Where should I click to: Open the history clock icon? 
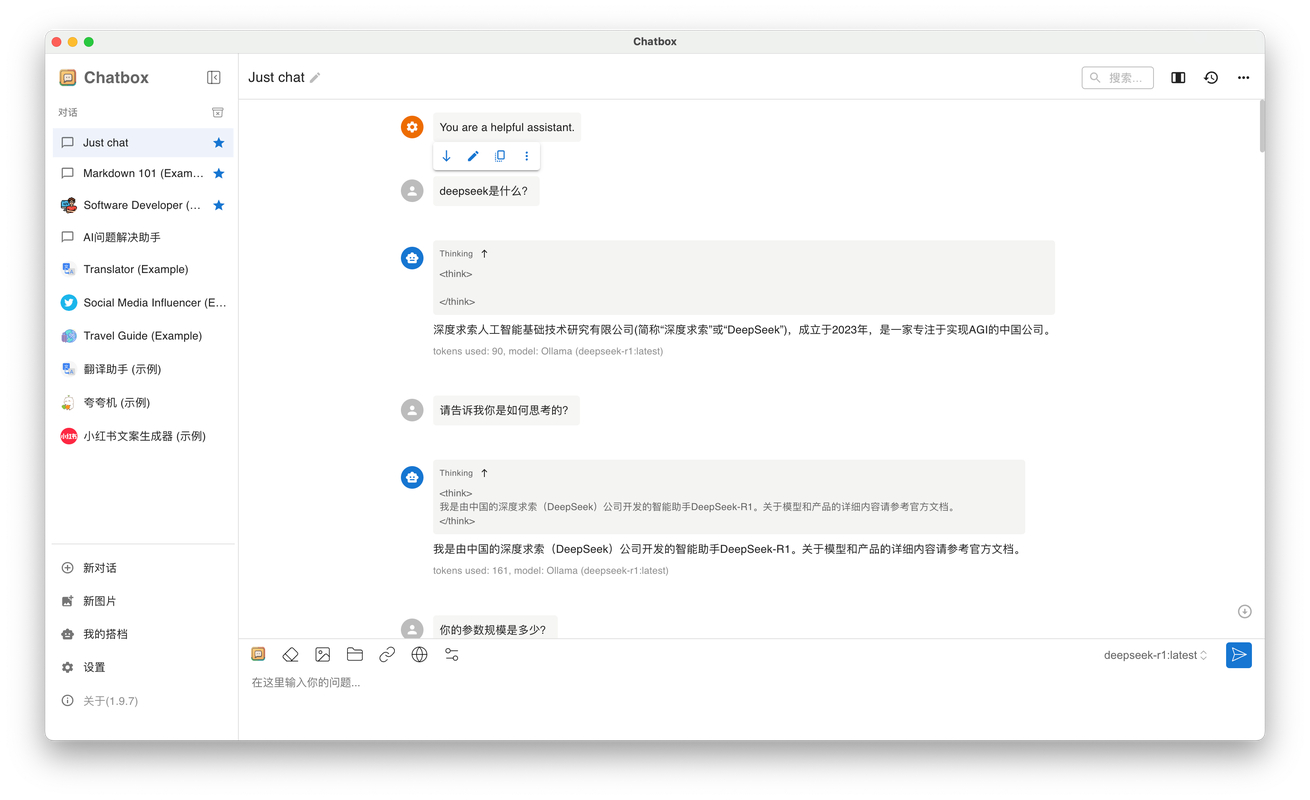(1211, 77)
